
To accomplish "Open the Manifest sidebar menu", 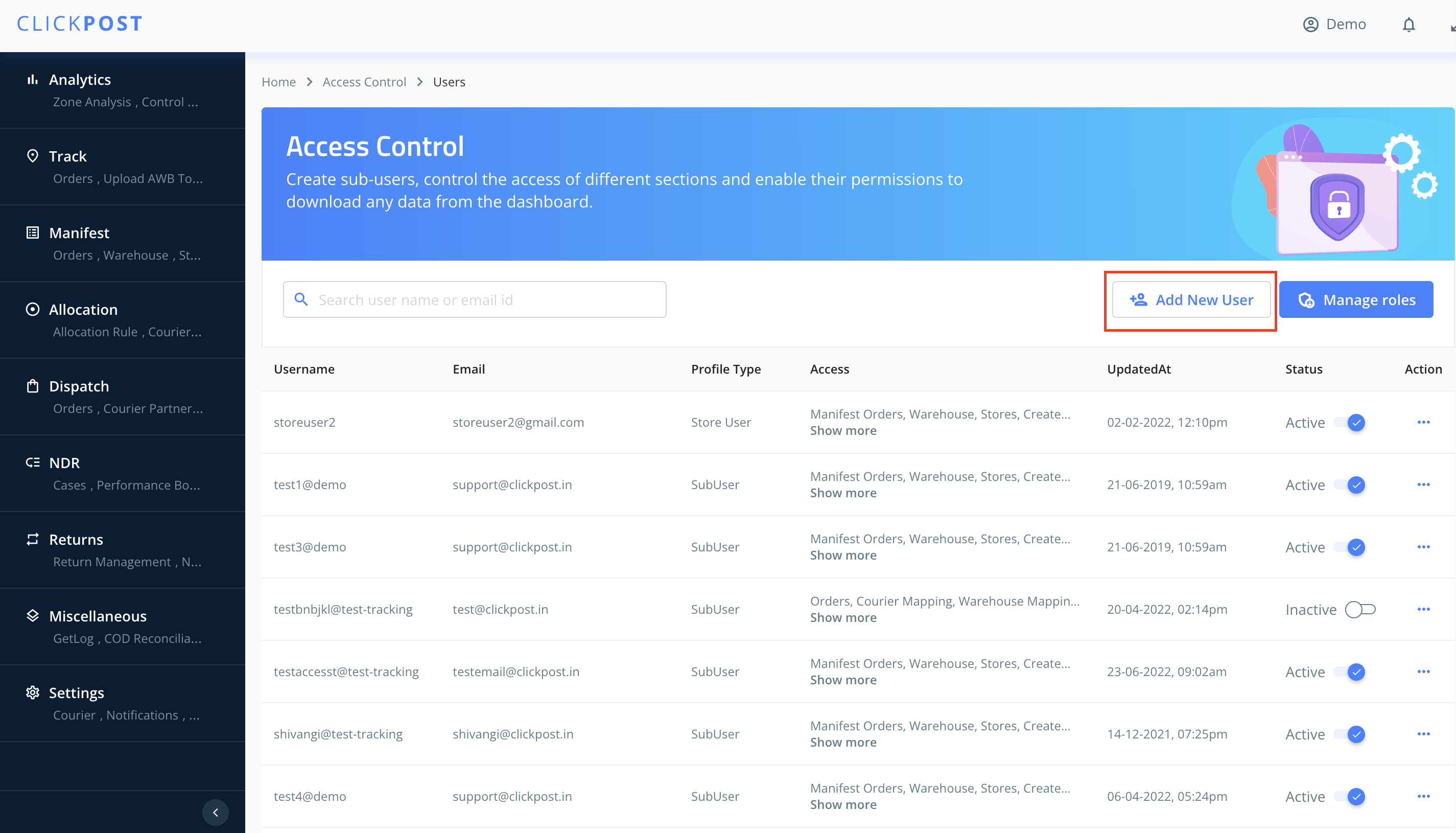I will click(79, 233).
